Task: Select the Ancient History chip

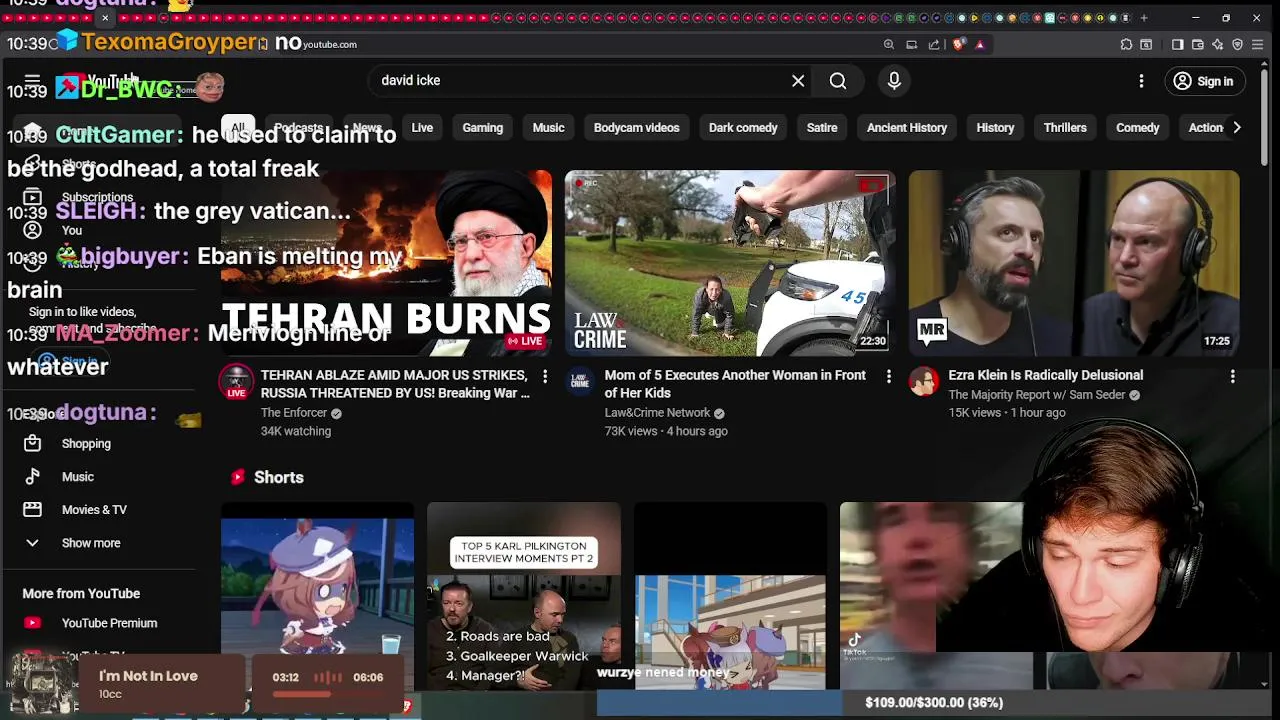Action: 907,128
